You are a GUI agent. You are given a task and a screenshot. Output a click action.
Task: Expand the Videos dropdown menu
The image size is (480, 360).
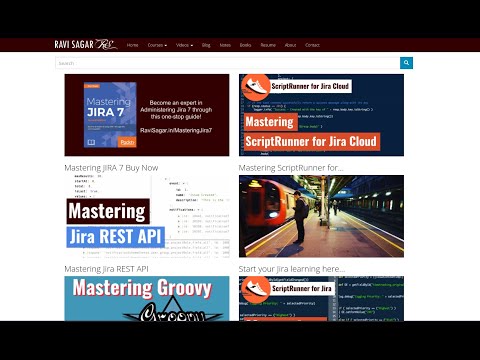point(184,45)
